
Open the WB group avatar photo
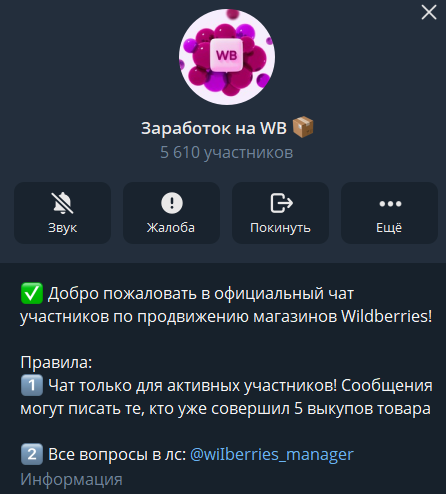pyautogui.click(x=227, y=57)
